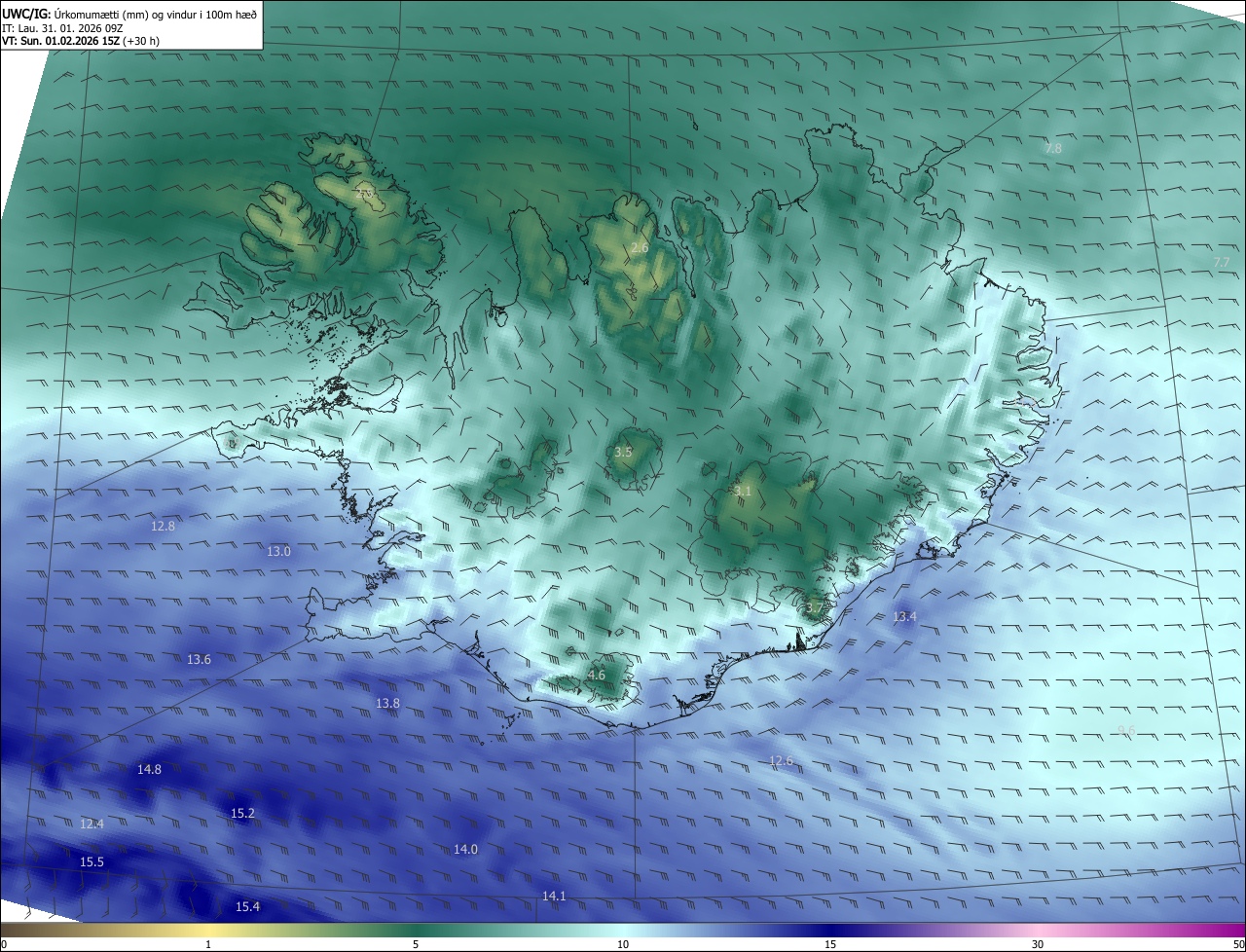This screenshot has width=1246, height=952.
Task: Select the 13.4 value off the southeast coast
Action: point(904,616)
